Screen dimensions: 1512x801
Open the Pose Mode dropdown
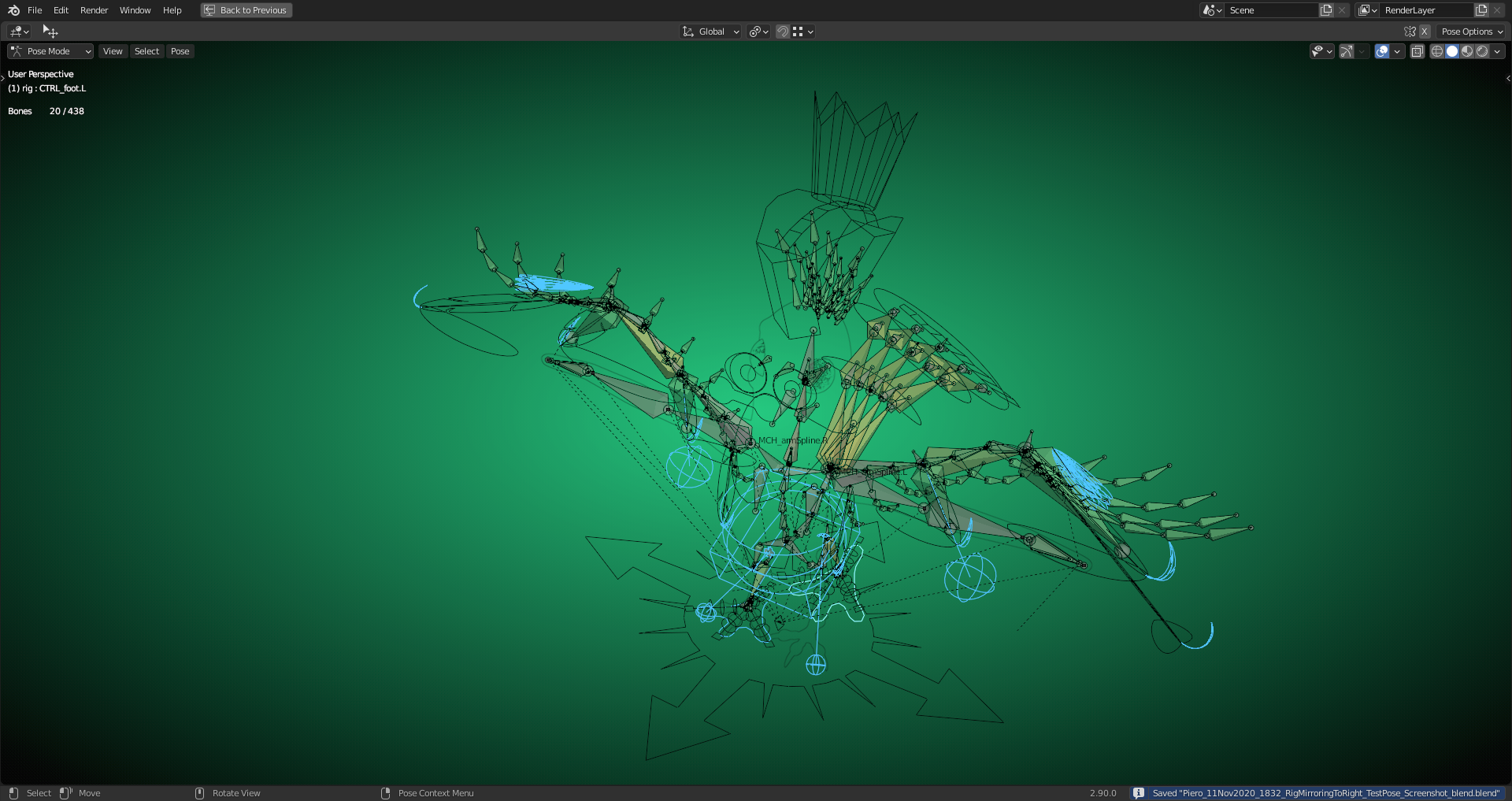[50, 50]
